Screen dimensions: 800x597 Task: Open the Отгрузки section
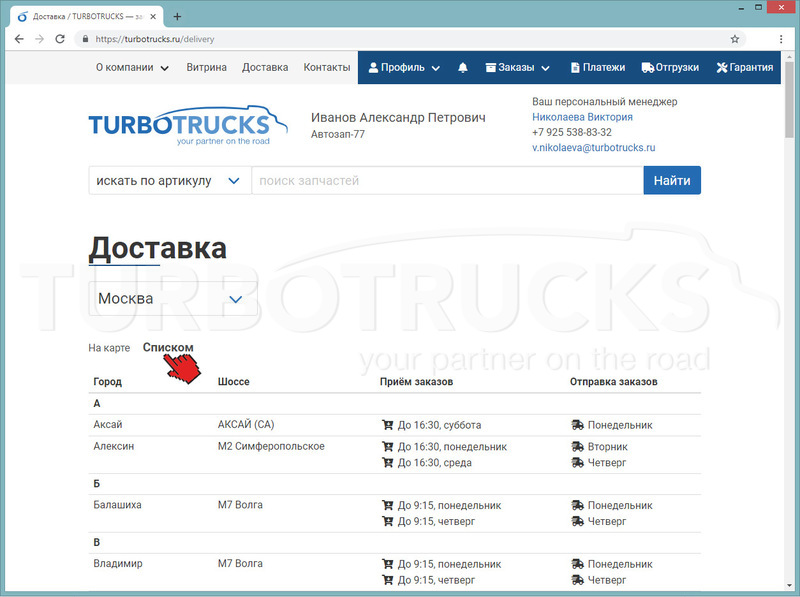670,67
